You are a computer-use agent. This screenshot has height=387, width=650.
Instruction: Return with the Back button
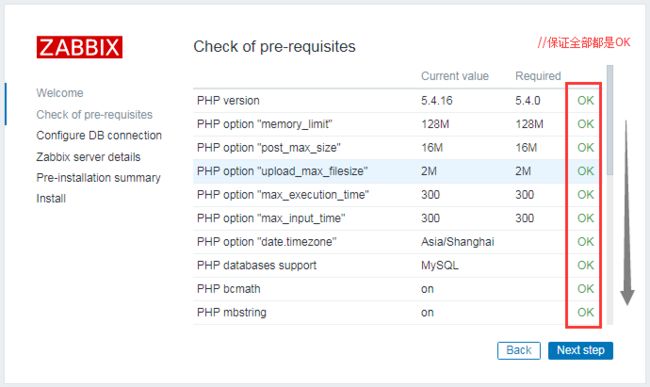(x=519, y=351)
